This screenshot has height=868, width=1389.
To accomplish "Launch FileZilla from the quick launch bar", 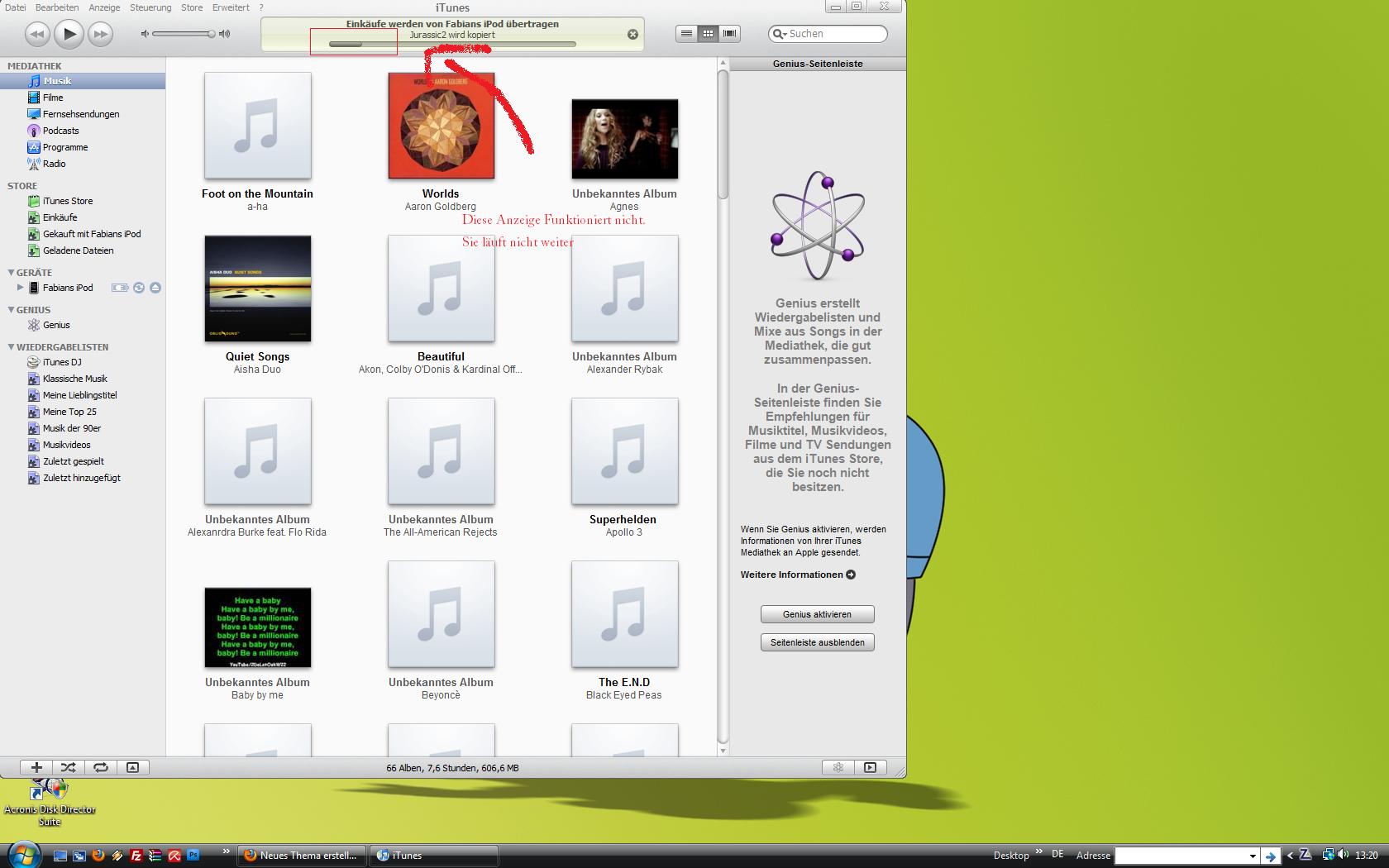I will coord(136,856).
